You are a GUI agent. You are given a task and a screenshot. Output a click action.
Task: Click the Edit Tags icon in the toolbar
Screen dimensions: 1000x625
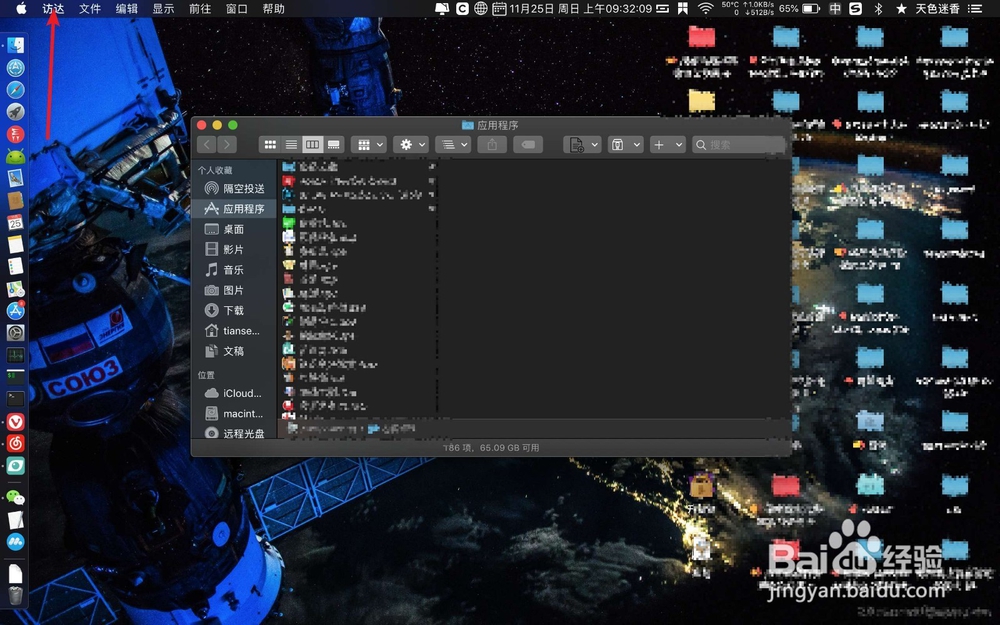529,144
